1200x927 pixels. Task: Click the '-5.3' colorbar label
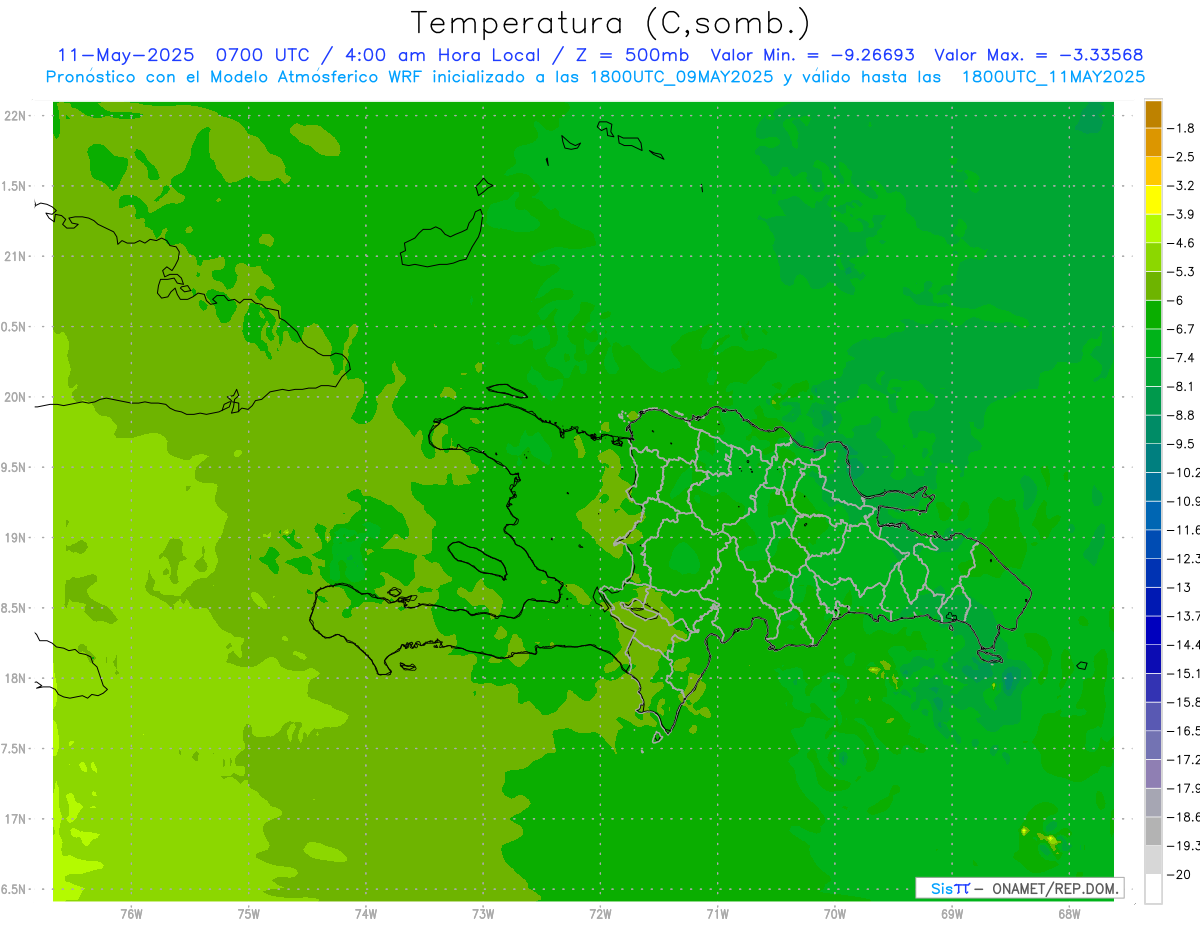click(x=1181, y=271)
